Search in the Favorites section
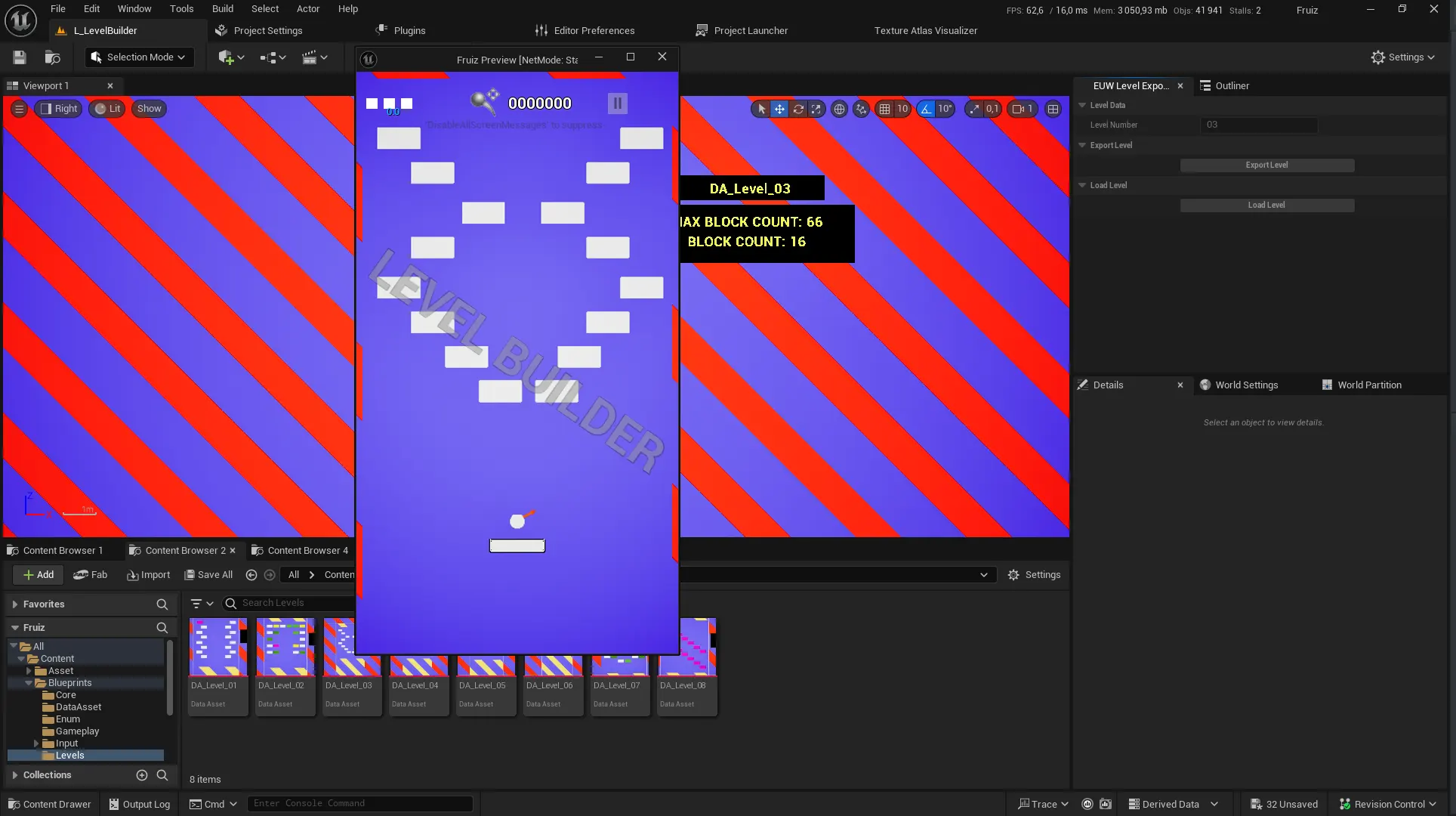 click(162, 604)
